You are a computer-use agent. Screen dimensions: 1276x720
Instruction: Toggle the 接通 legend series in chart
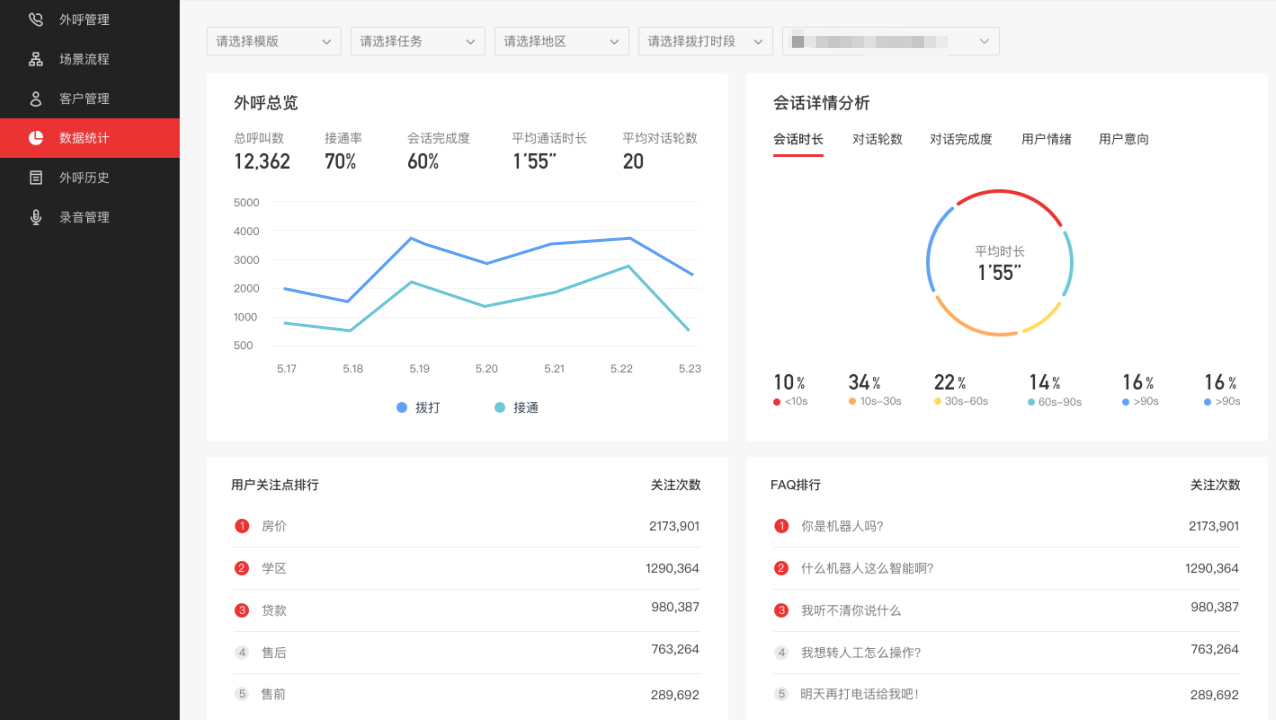click(x=515, y=408)
